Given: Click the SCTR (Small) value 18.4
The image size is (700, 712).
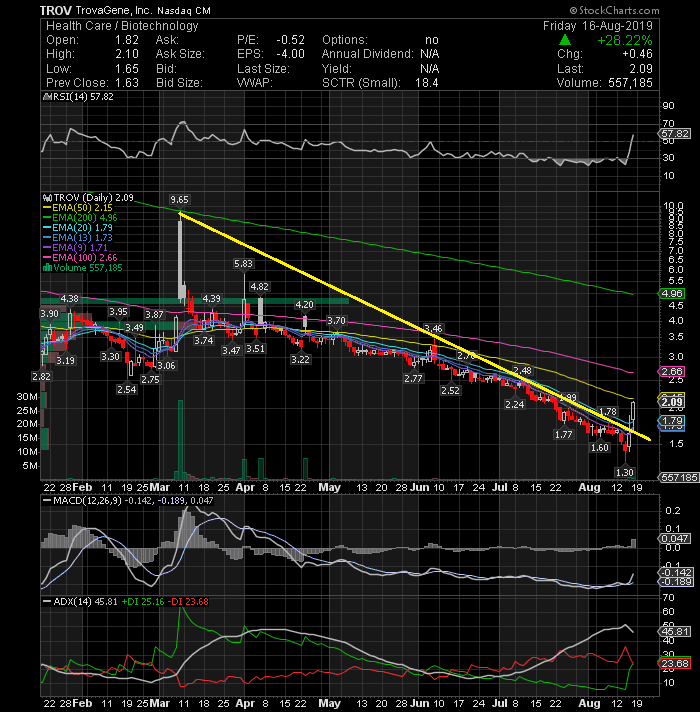Looking at the screenshot, I should click(x=427, y=83).
